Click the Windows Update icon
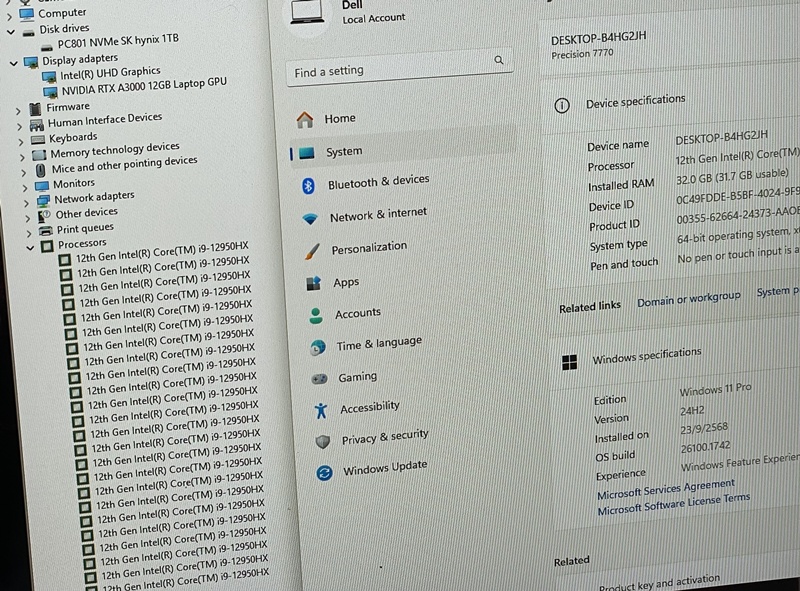This screenshot has width=800, height=591. [324, 473]
